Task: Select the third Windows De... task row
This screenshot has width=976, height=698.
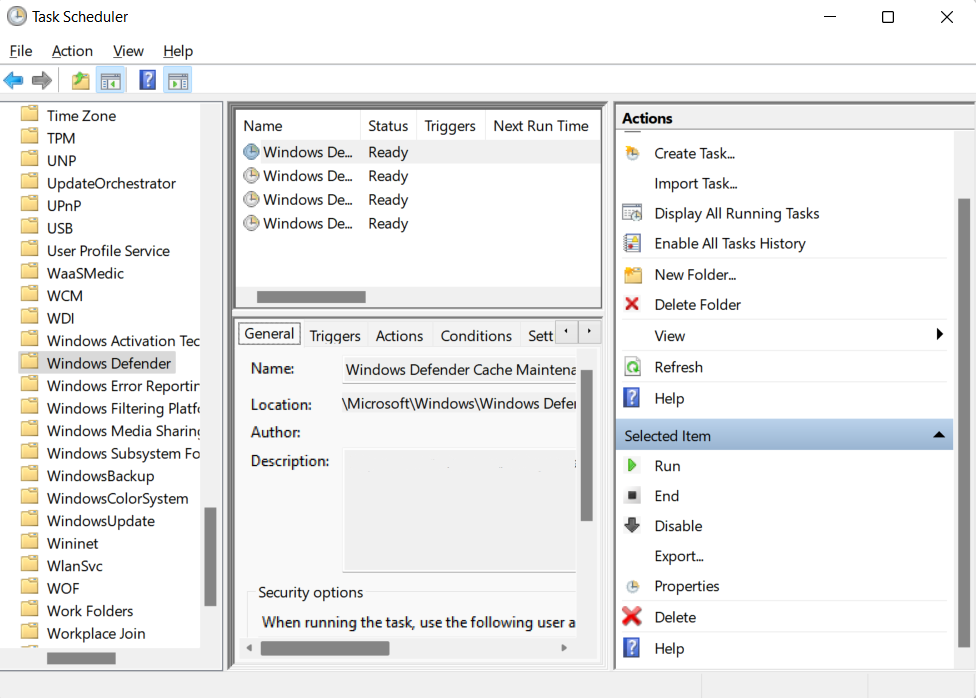Action: [x=418, y=199]
